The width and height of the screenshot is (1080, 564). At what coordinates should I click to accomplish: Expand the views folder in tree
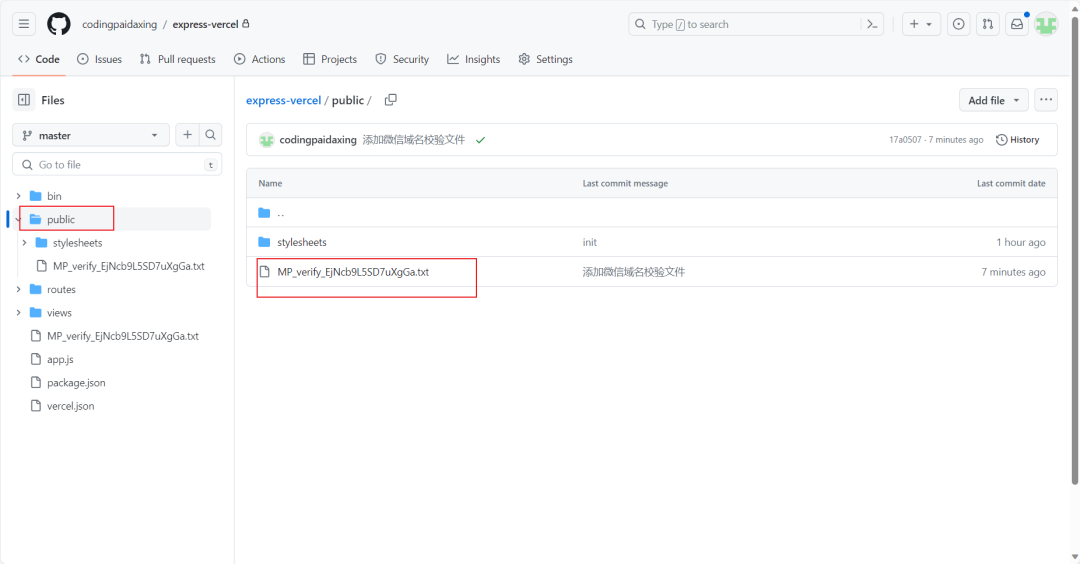pos(19,313)
